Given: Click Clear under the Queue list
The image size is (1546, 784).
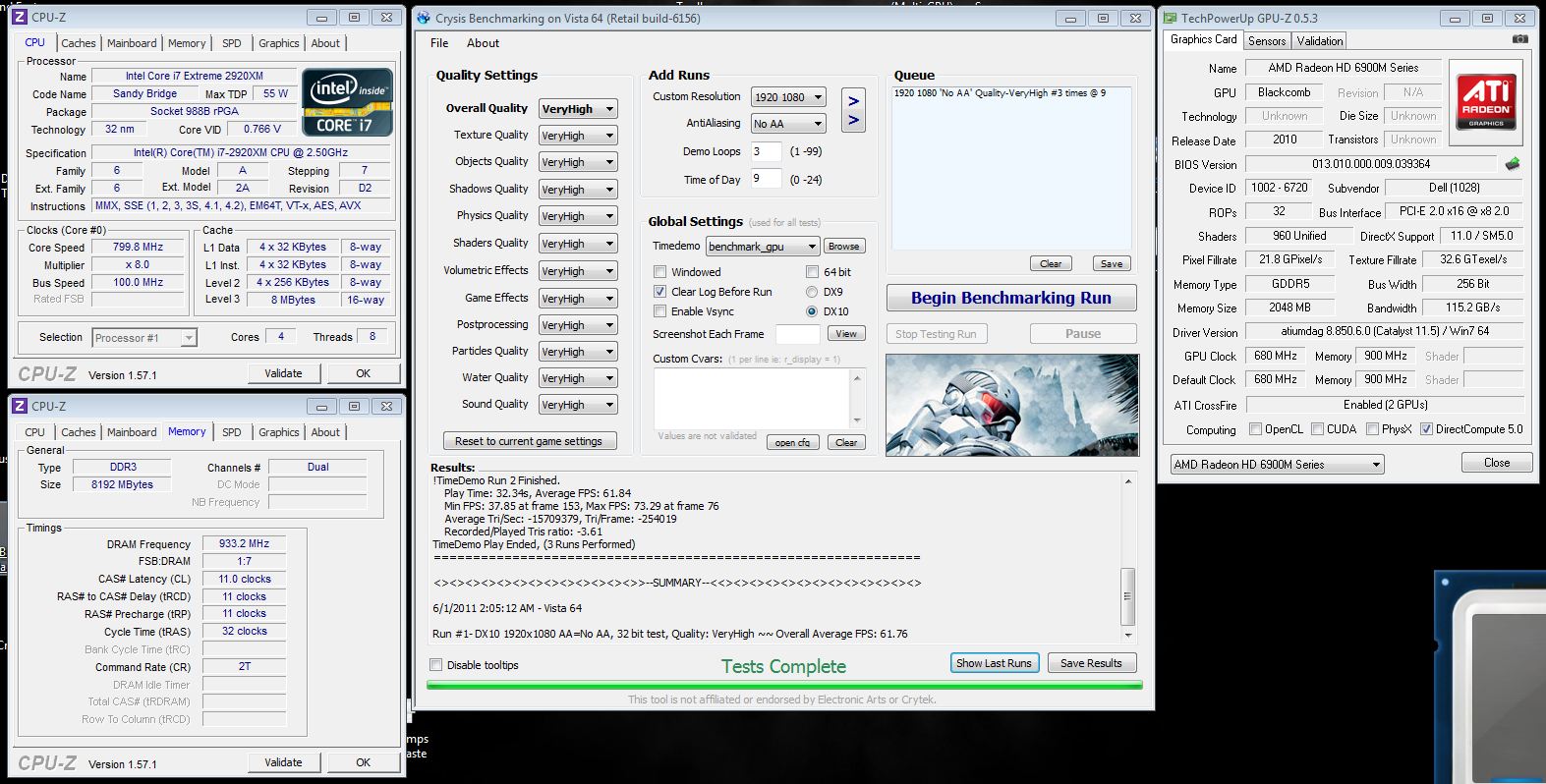Looking at the screenshot, I should pyautogui.click(x=1051, y=263).
